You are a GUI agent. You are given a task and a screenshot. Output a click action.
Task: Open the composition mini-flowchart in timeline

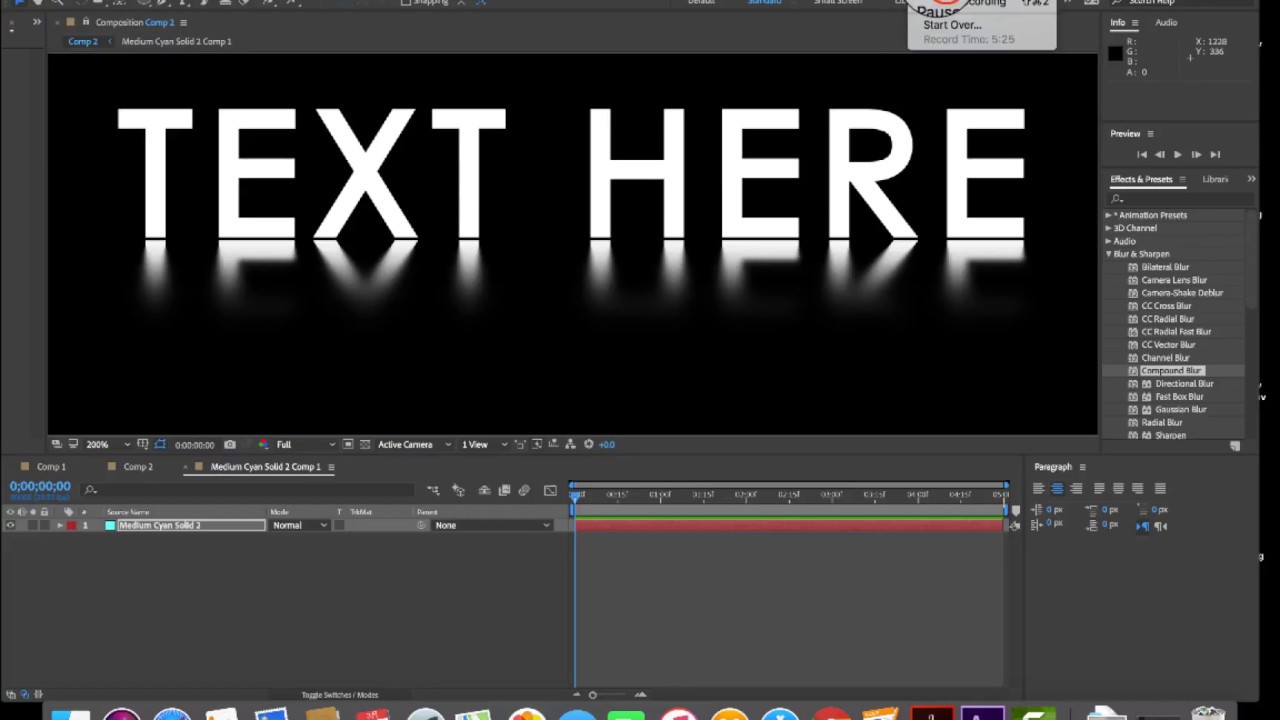(433, 490)
